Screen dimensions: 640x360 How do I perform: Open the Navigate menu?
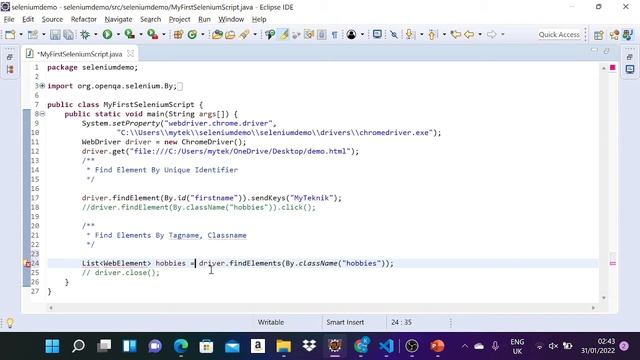[x=118, y=19]
